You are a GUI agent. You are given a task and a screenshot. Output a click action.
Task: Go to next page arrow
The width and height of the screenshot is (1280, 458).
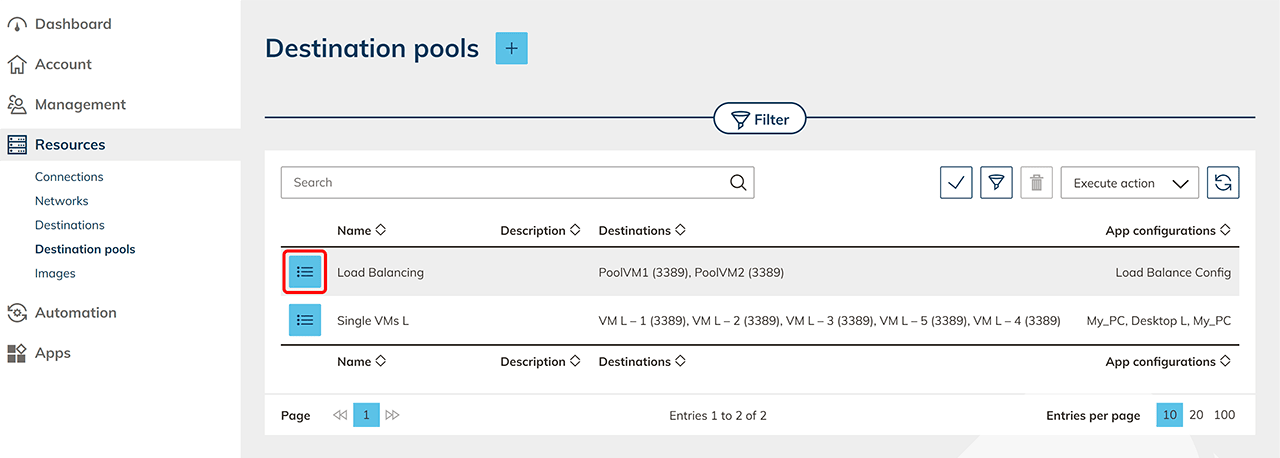click(x=392, y=415)
